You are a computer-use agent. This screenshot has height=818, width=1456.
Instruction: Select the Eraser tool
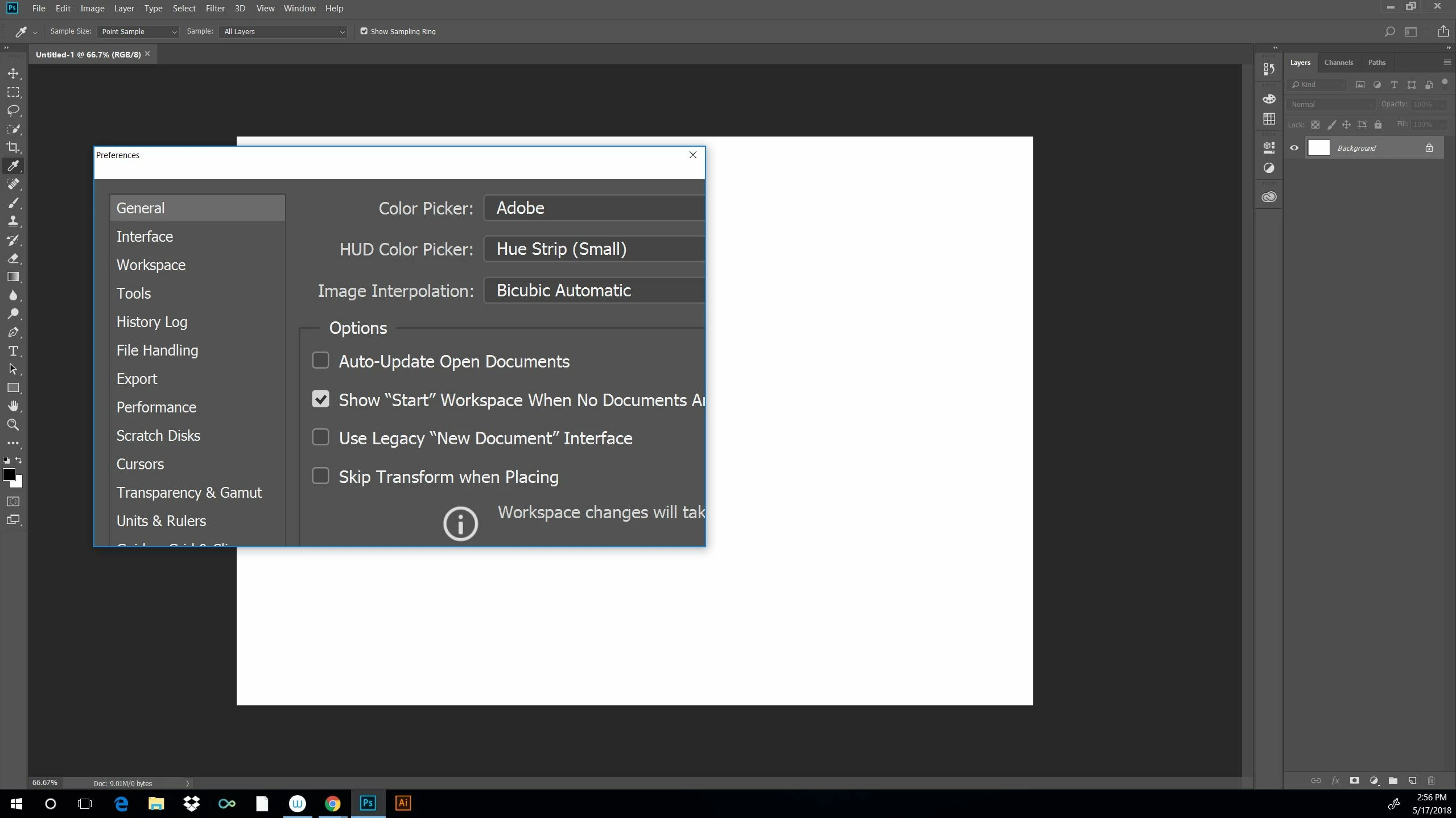point(13,258)
